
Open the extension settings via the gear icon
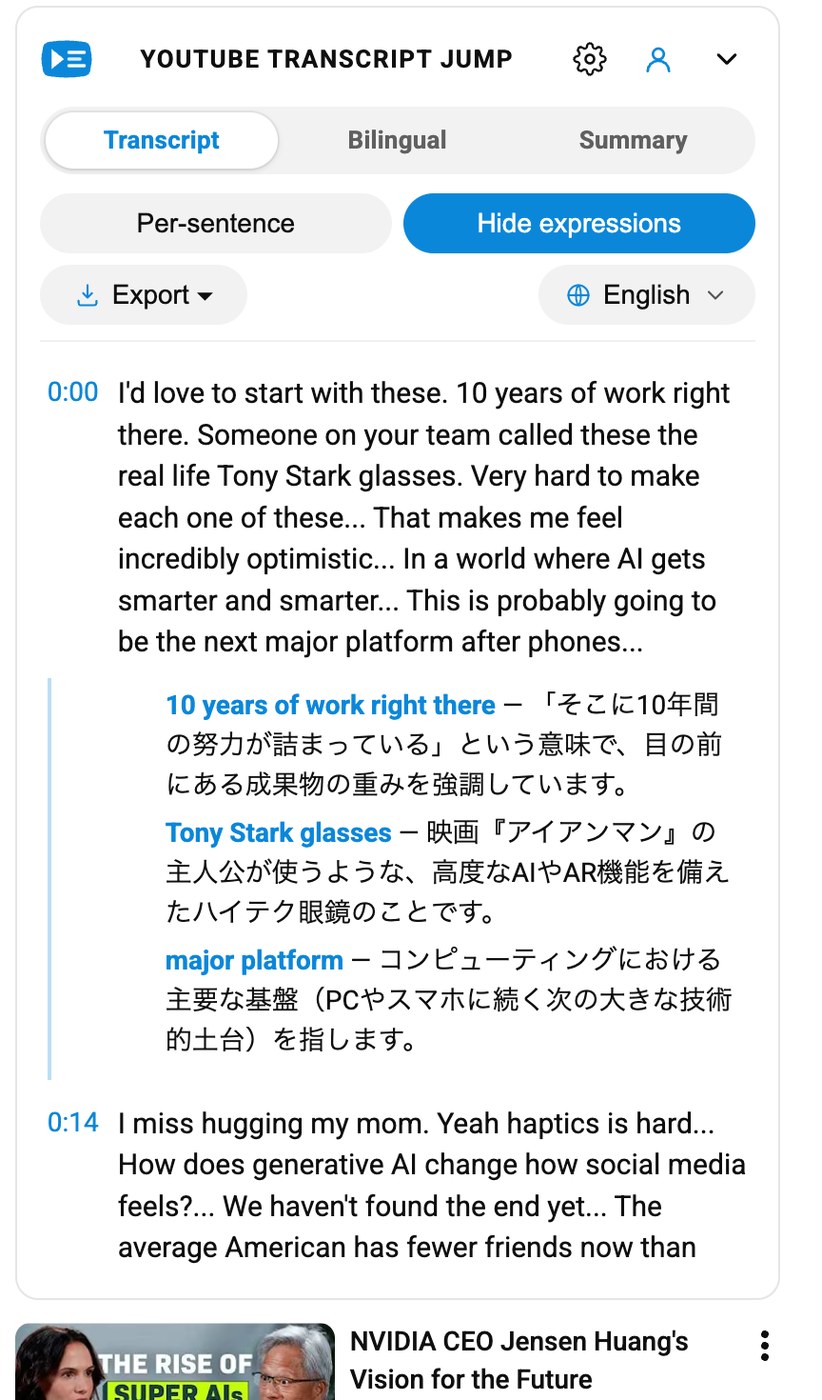589,59
